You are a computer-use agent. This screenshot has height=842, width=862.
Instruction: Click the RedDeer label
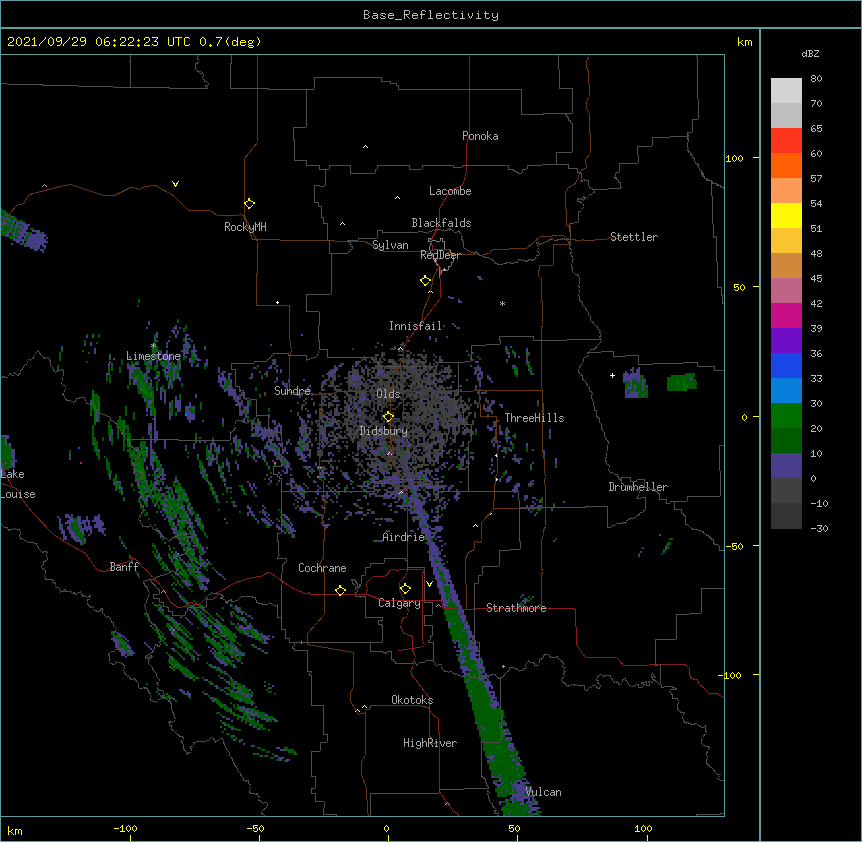440,255
